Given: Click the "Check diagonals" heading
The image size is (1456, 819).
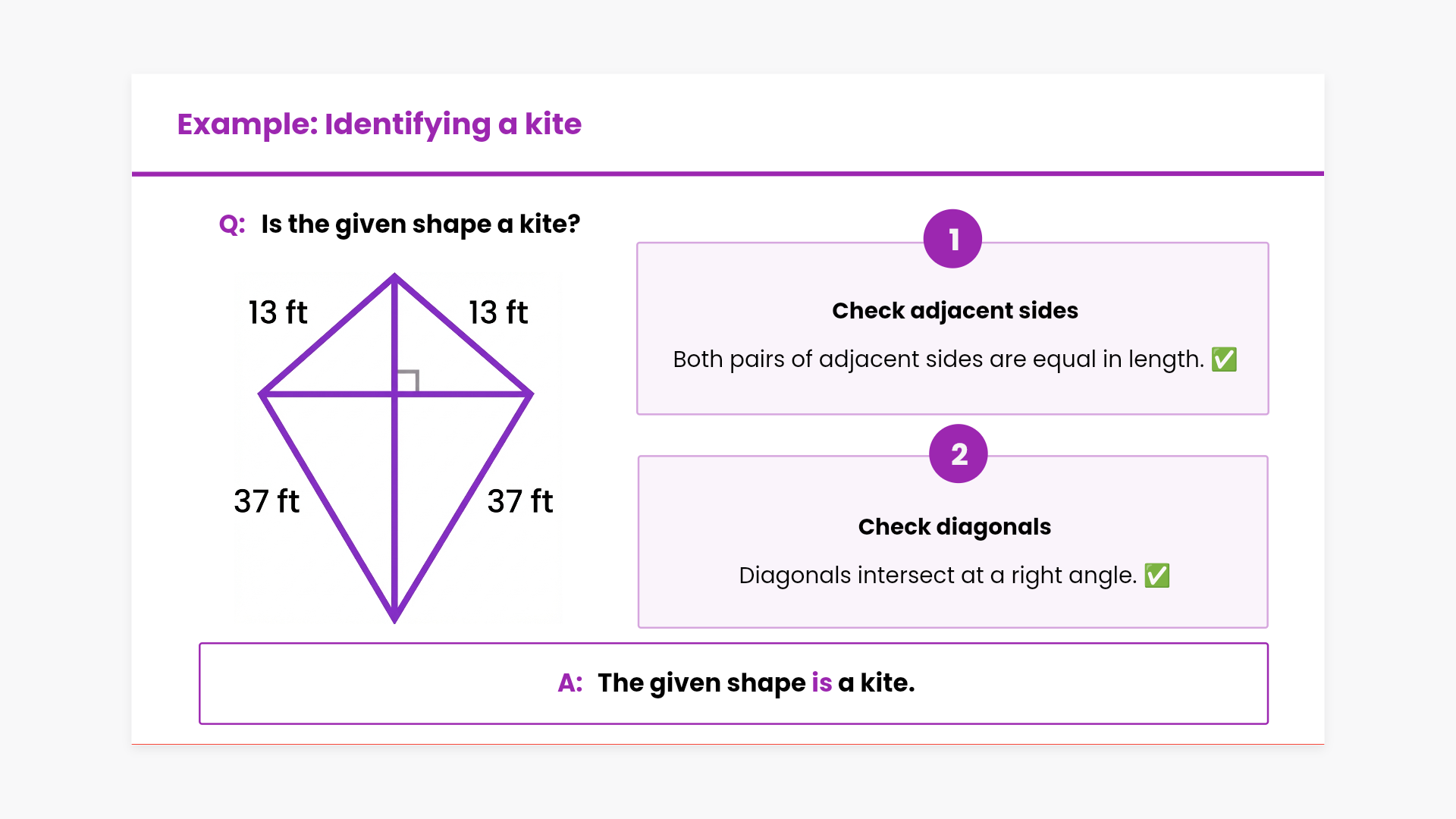Looking at the screenshot, I should coord(954,527).
